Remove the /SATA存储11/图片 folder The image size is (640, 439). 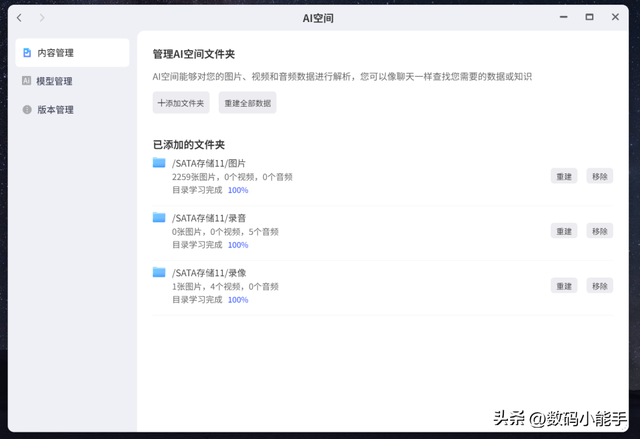point(599,176)
